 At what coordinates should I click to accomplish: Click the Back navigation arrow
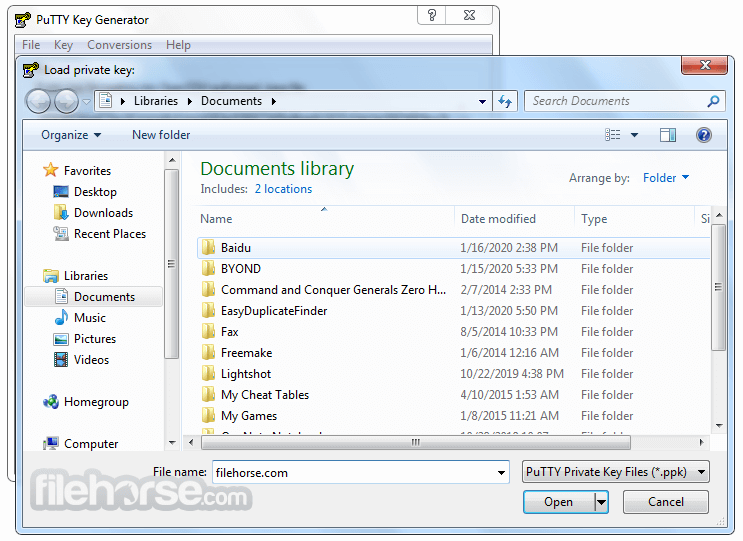coord(38,101)
